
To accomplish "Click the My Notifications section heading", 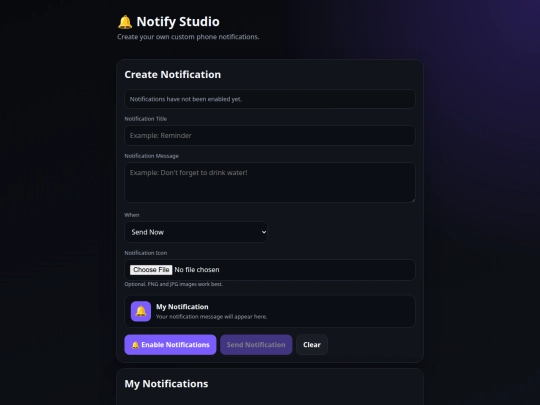I will [166, 384].
